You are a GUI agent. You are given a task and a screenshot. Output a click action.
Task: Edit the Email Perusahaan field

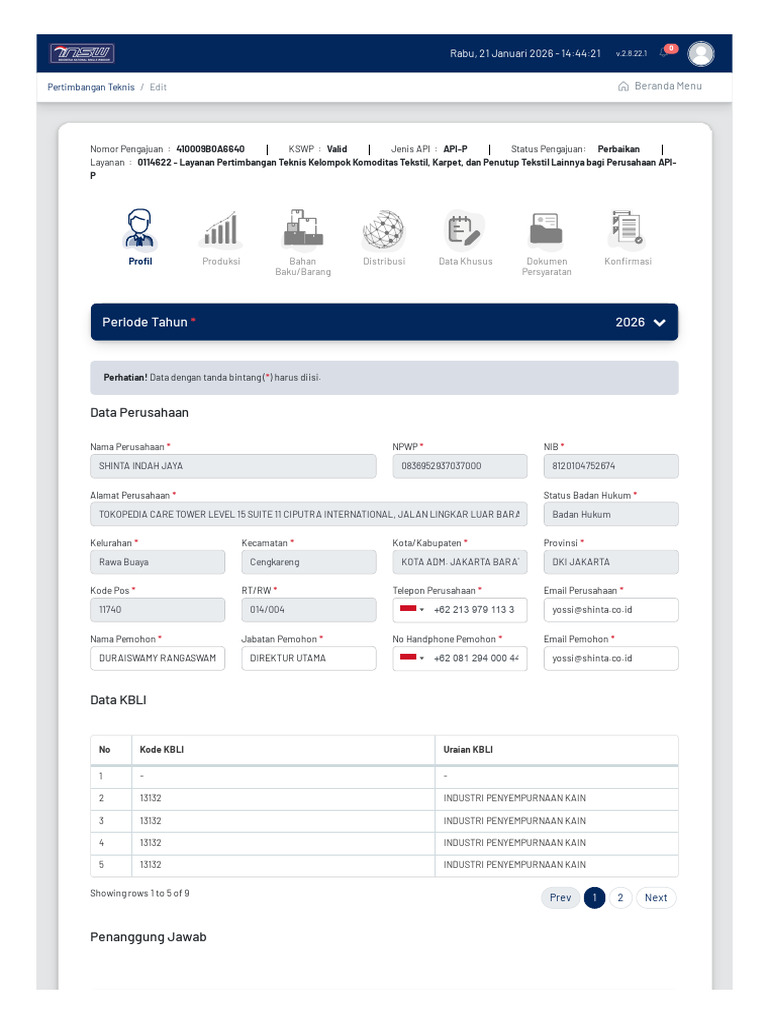[x=611, y=610]
